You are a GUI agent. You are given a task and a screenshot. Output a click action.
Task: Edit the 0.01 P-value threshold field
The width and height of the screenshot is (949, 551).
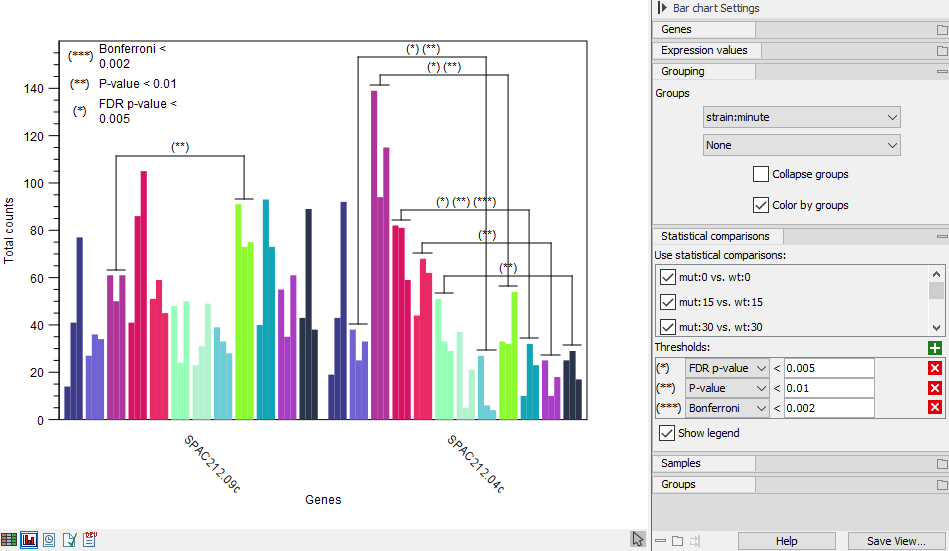click(x=828, y=388)
